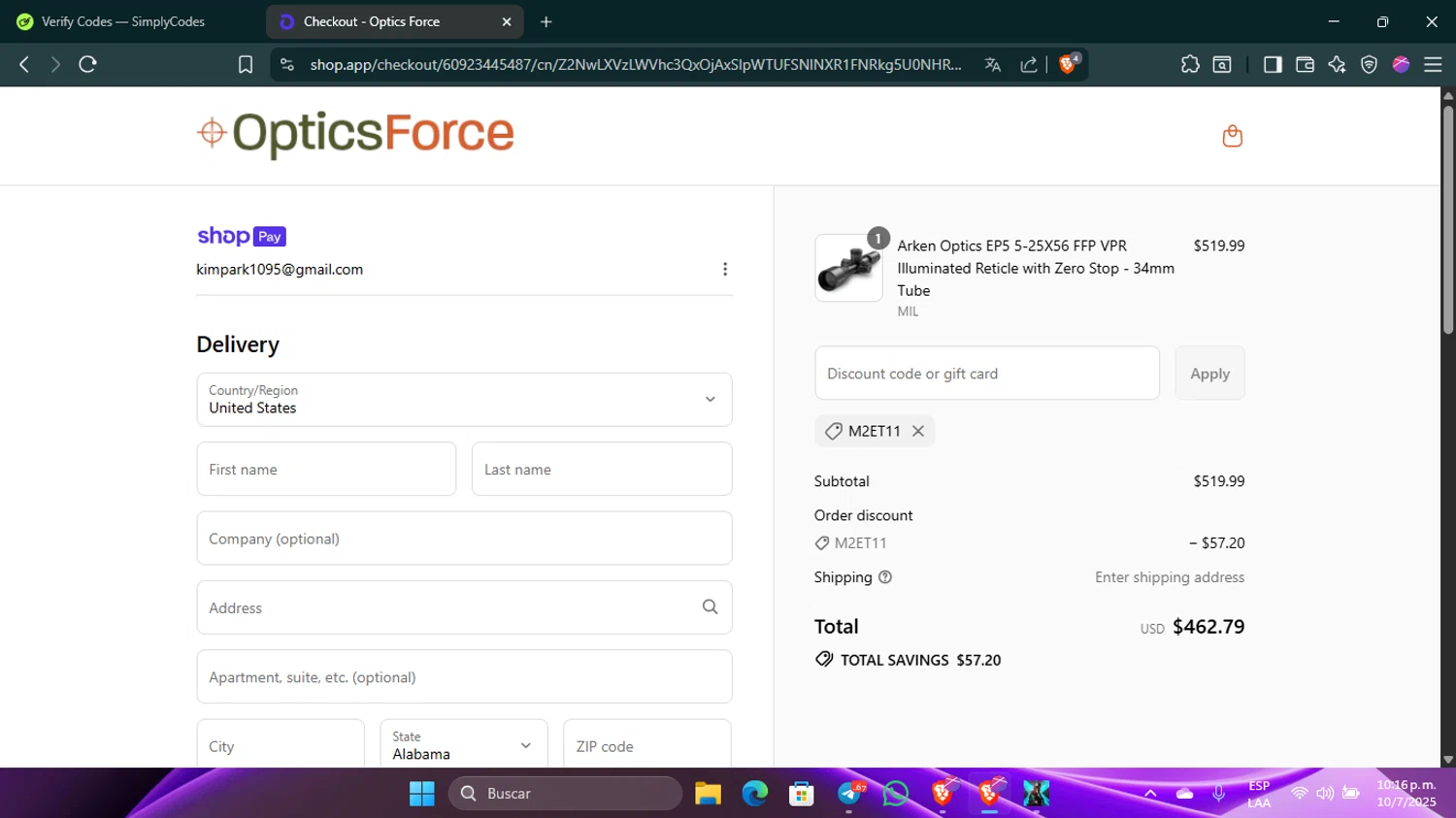Viewport: 1456px width, 818px height.
Task: Open the Country/Region dropdown
Action: pyautogui.click(x=464, y=400)
